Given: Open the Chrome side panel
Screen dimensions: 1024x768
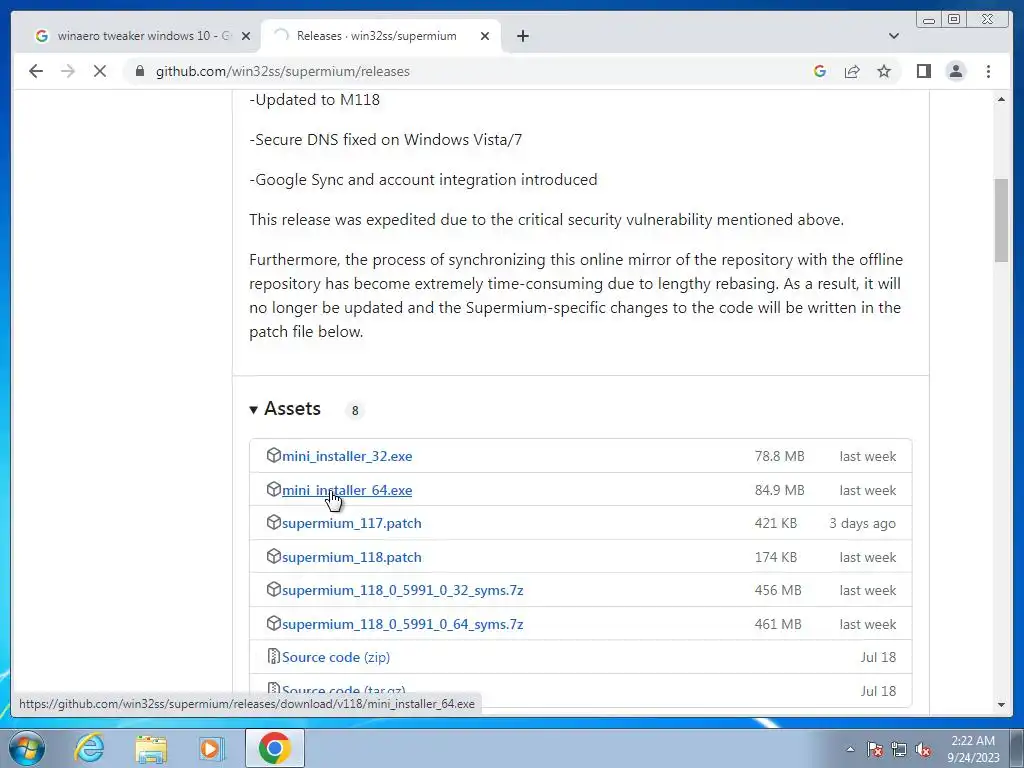Looking at the screenshot, I should pyautogui.click(x=923, y=71).
